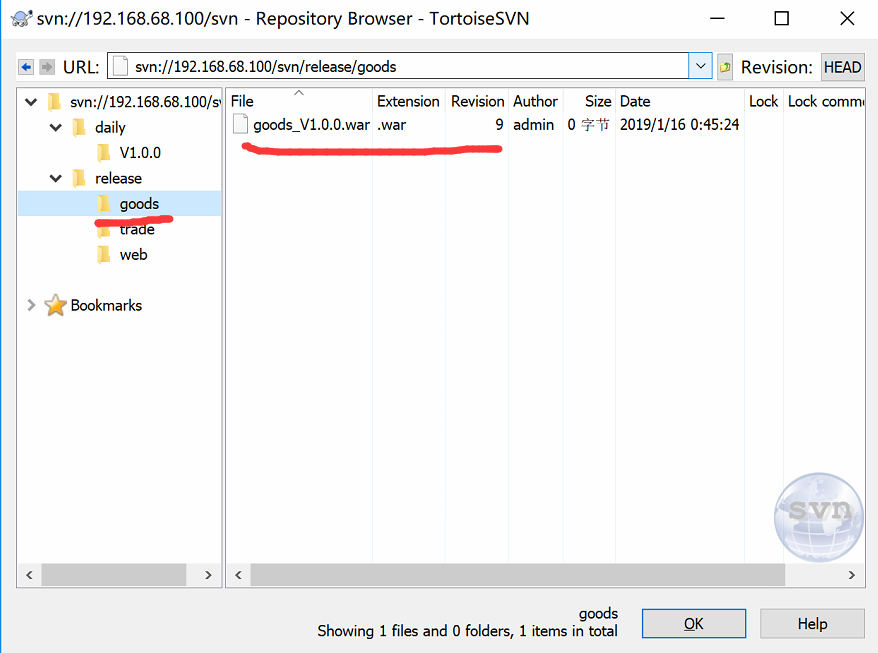Screen dimensions: 878x653
Task: Collapse the daily folder node
Action: tap(56, 128)
